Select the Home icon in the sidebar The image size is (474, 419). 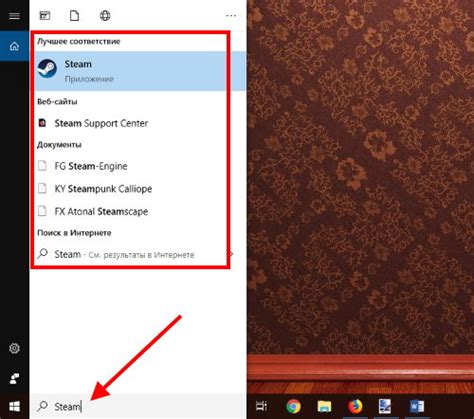[14, 46]
